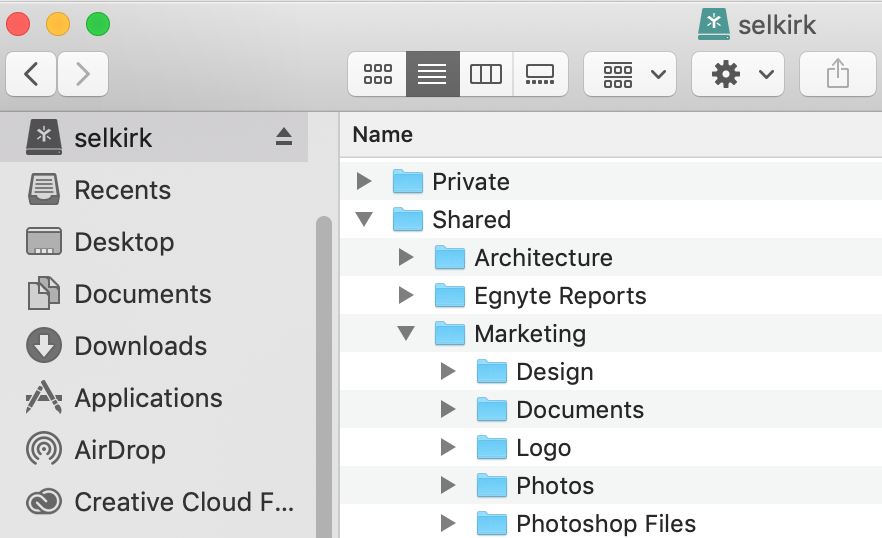Open Applications from the sidebar
Screen dimensions: 882x538
pos(148,398)
